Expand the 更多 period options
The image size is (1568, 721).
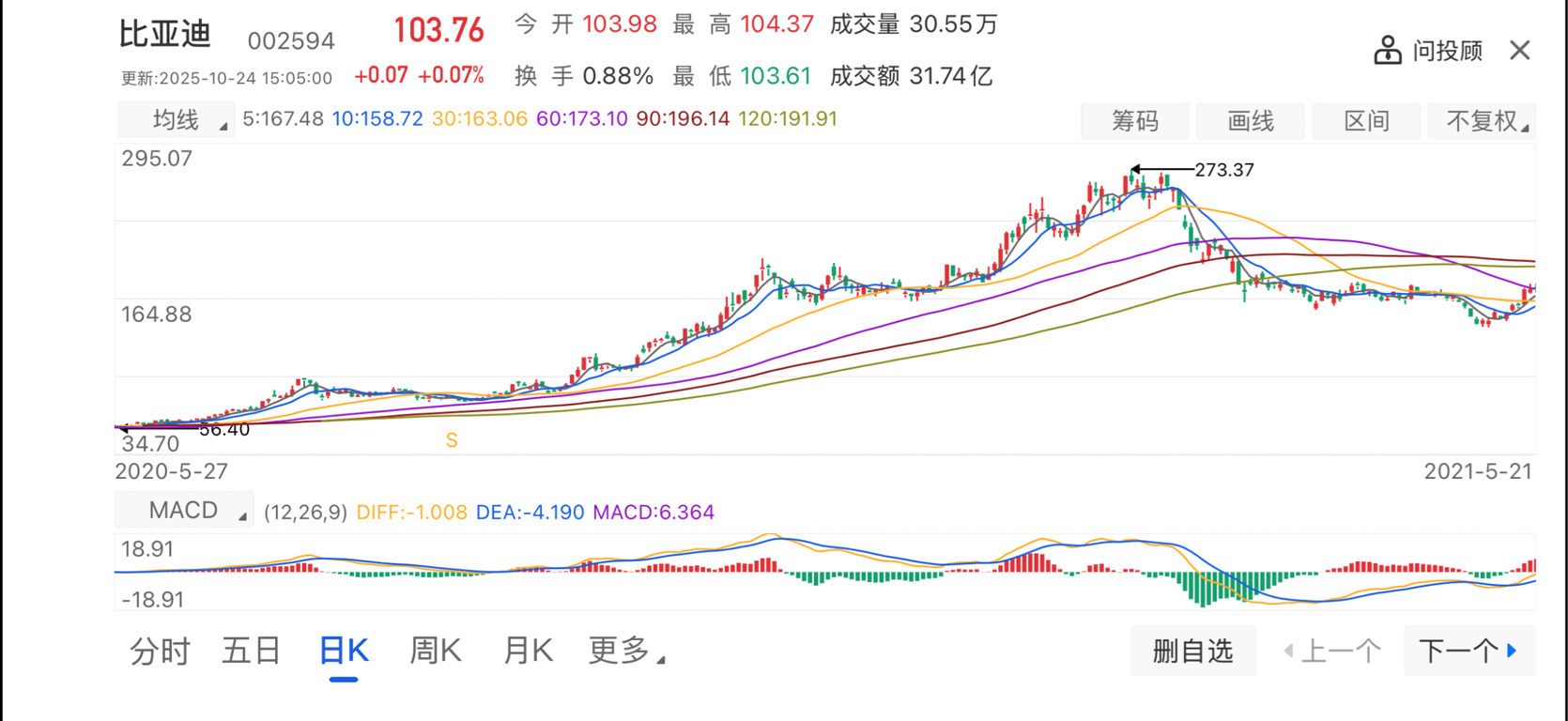[x=626, y=650]
